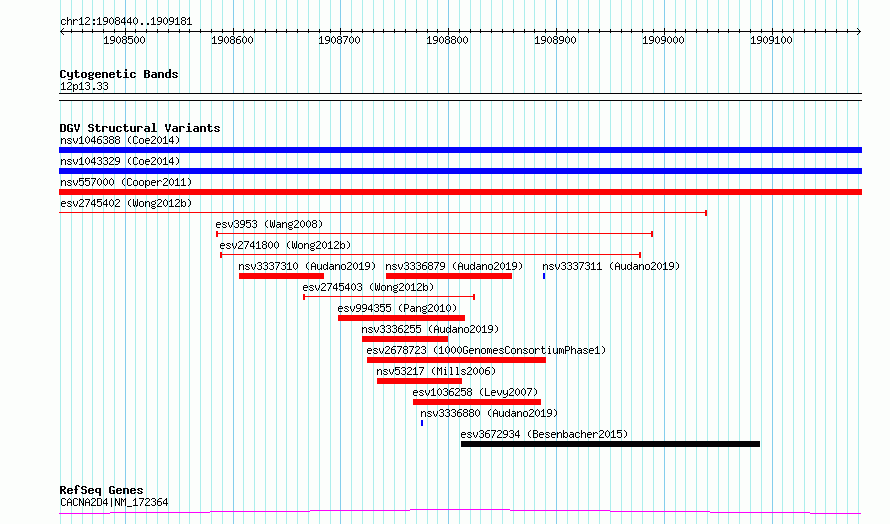
Task: Open the esv2678723 (1000GenomesConsortiumPhase1) label
Action: point(486,350)
